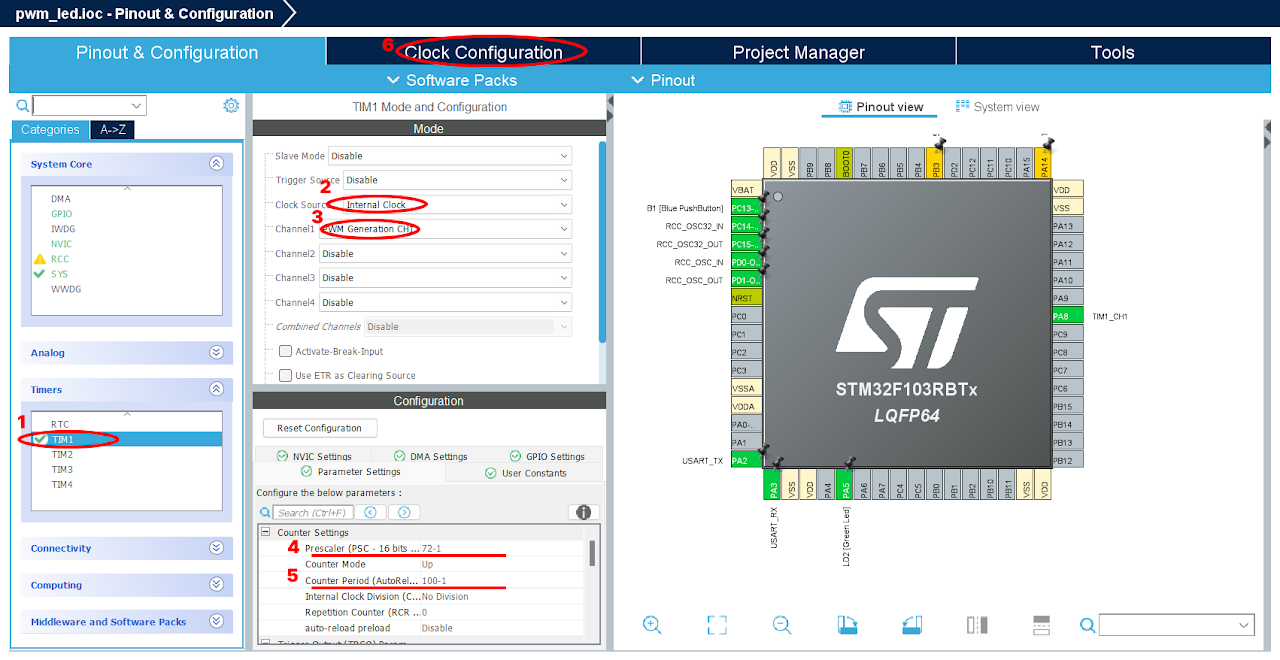Fit the chip pinout to the view

(716, 624)
